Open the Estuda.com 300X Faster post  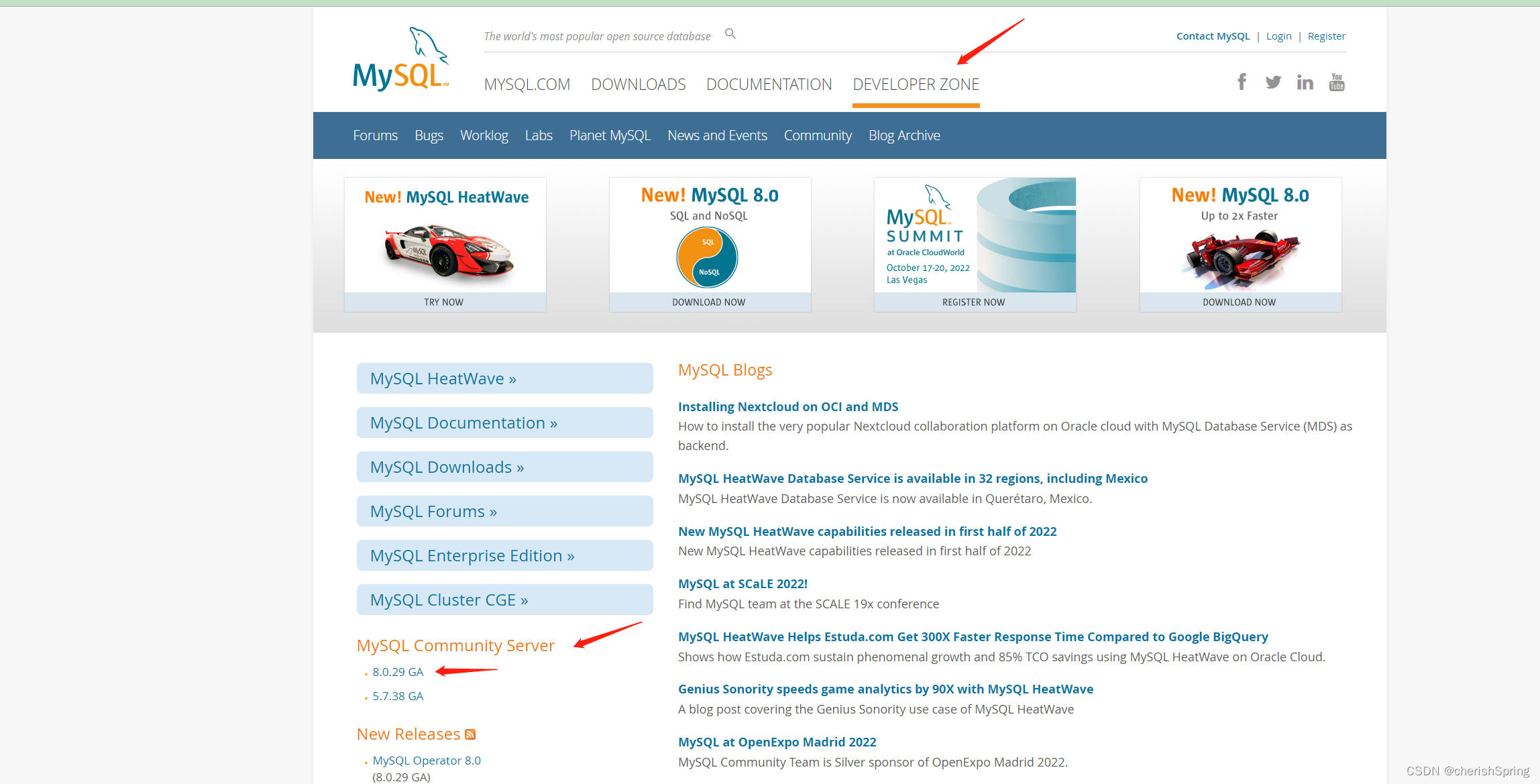coord(973,636)
